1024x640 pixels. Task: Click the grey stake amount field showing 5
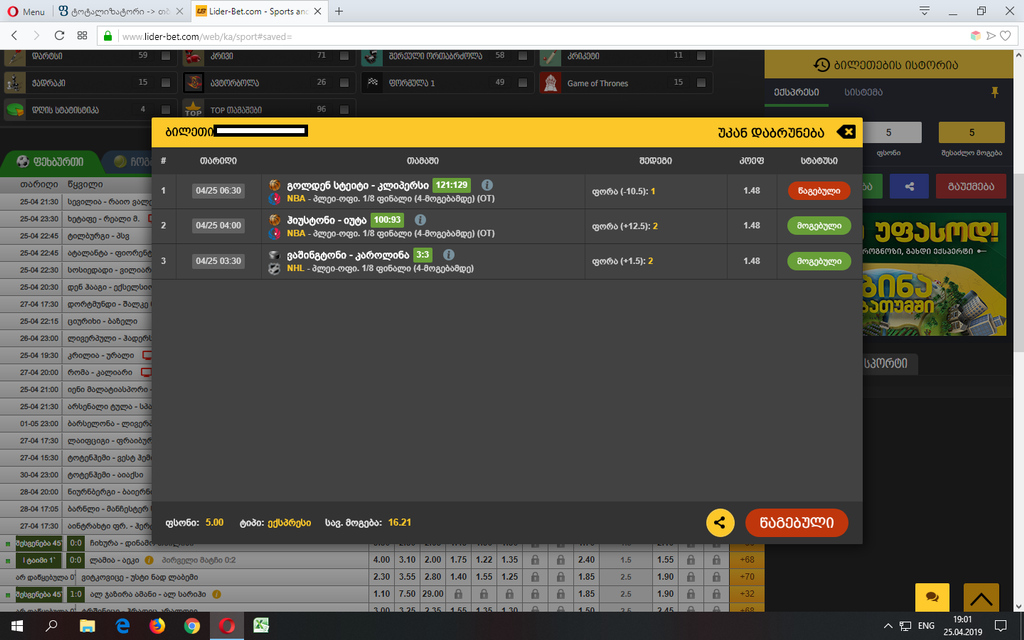pos(889,133)
